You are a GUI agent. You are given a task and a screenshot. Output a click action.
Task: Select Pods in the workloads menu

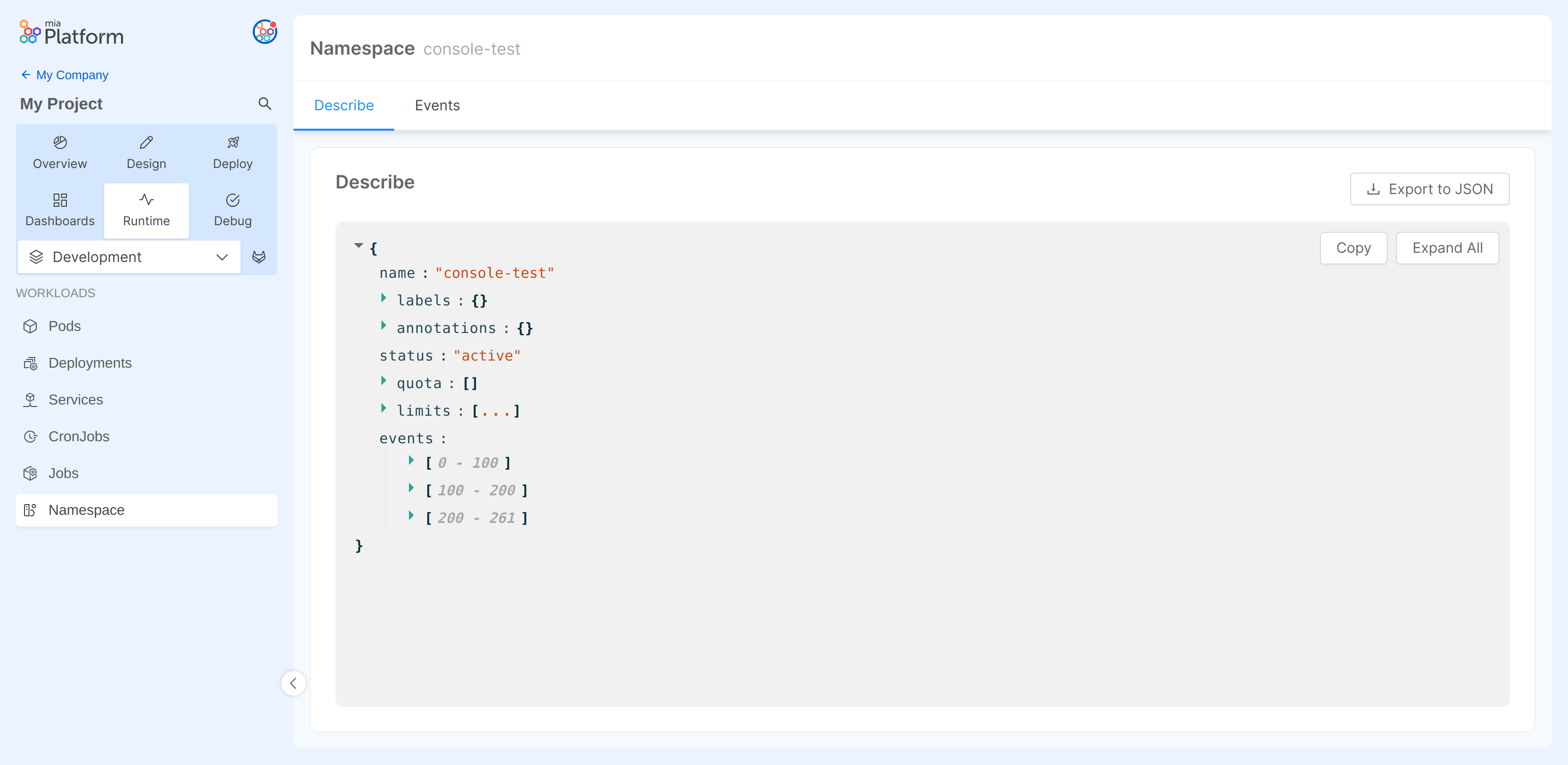[64, 326]
